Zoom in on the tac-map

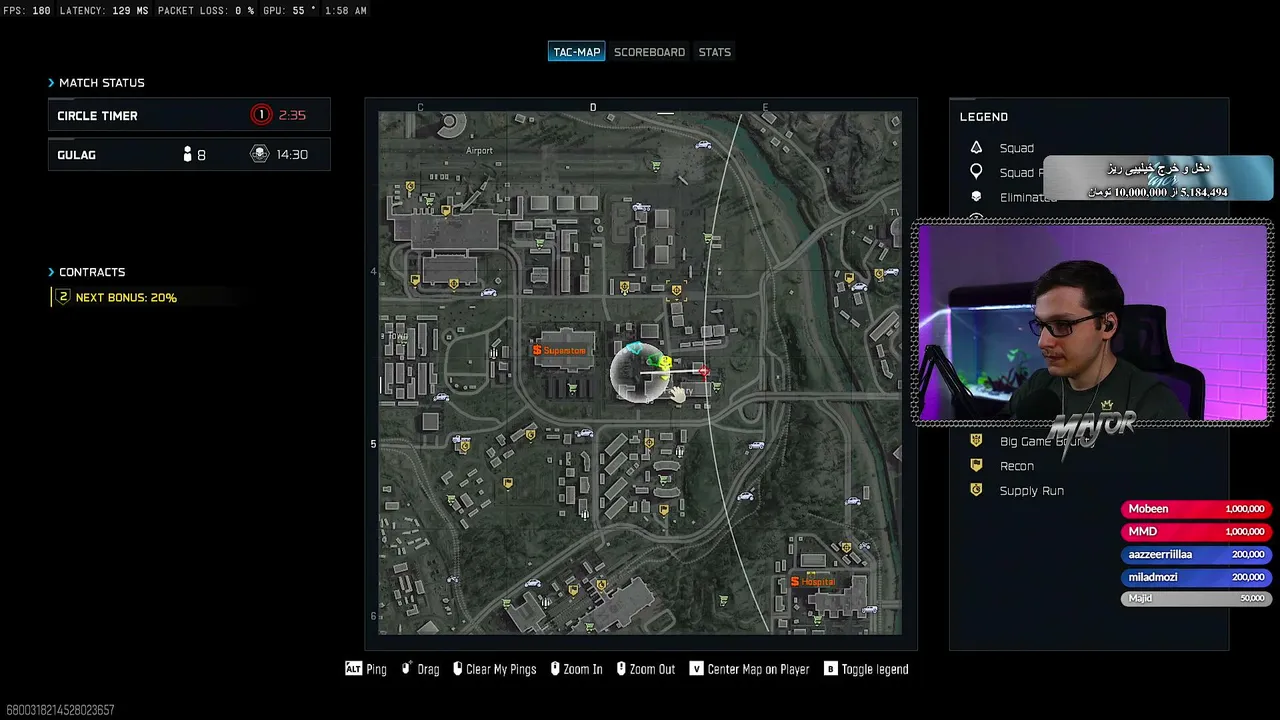pos(576,669)
